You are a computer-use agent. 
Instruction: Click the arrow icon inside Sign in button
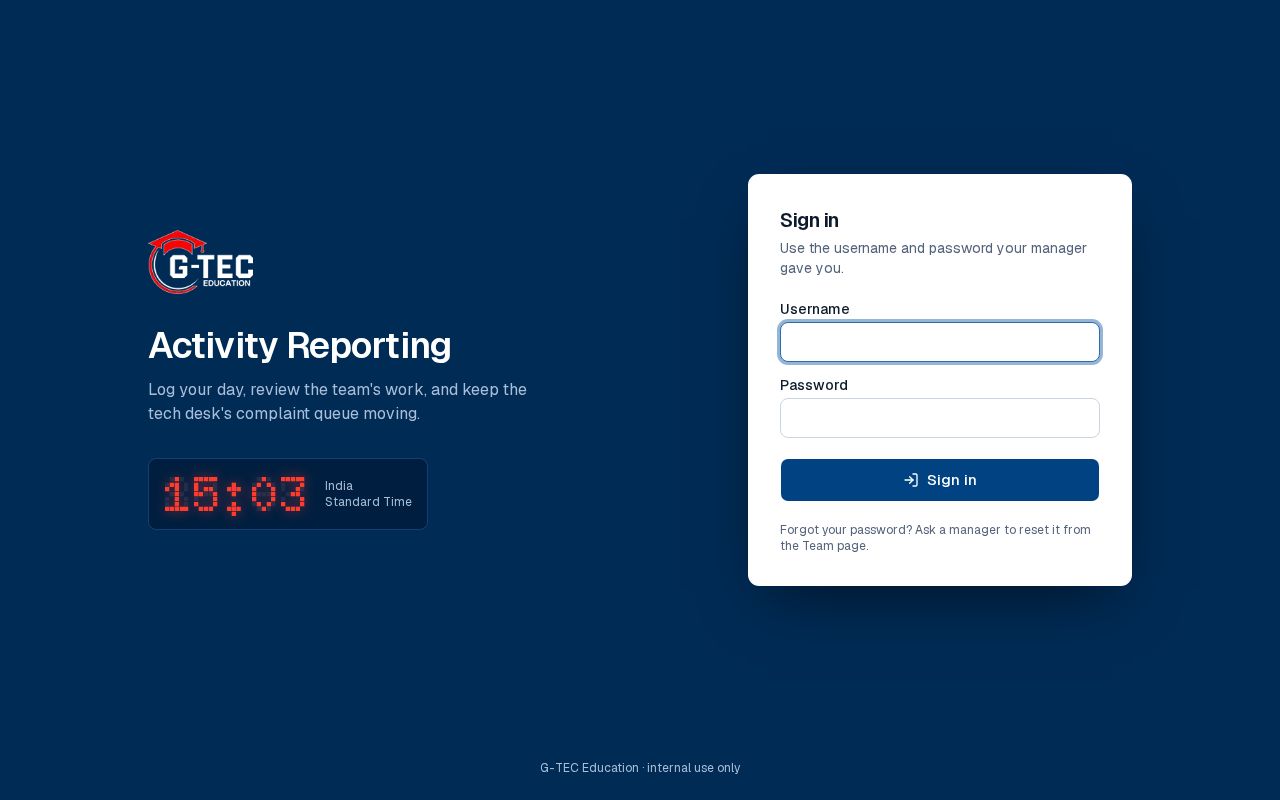coord(911,480)
